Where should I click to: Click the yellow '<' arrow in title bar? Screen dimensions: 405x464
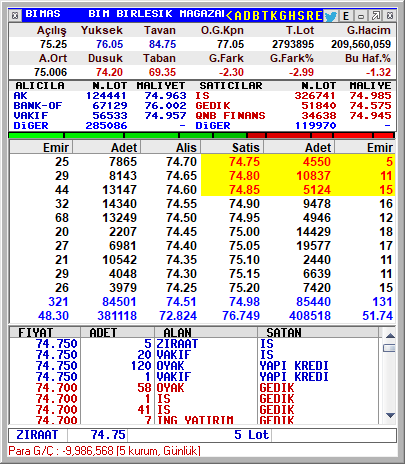coord(229,16)
